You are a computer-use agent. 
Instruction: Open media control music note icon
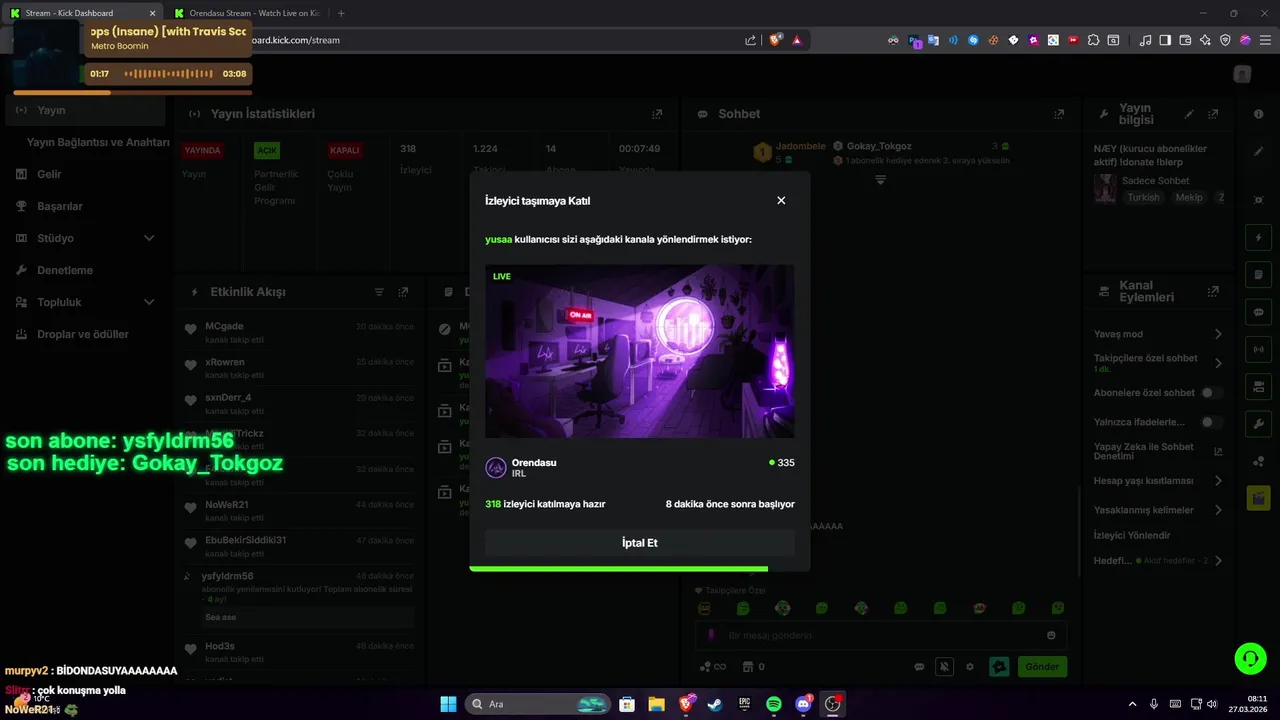(1145, 40)
